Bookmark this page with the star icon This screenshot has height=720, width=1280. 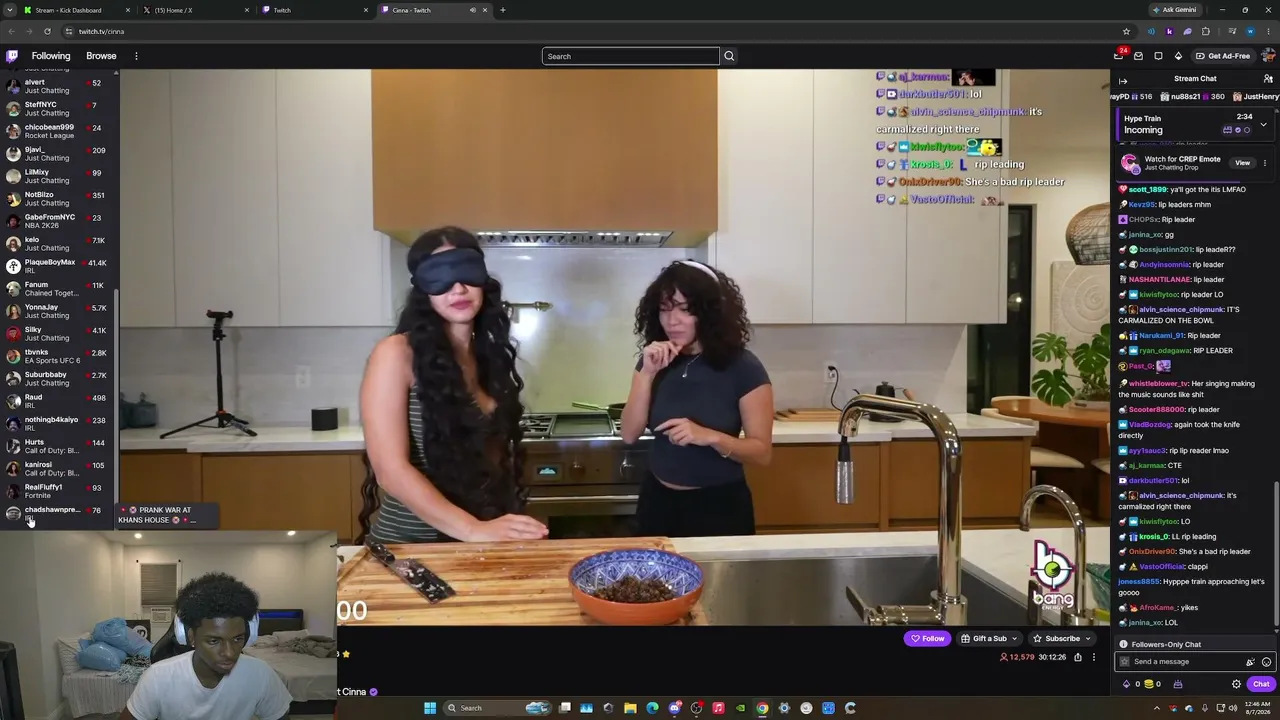[1126, 31]
